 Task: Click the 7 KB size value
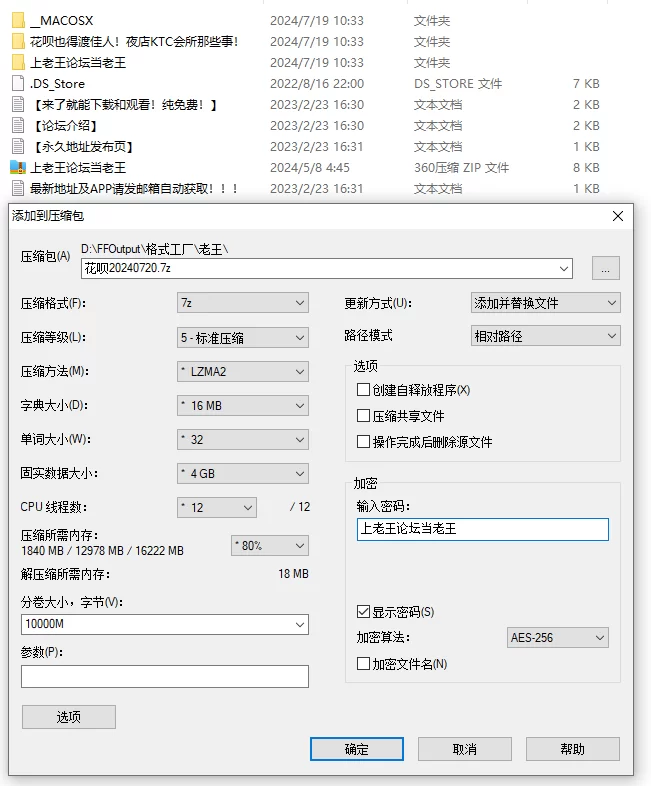coord(586,84)
